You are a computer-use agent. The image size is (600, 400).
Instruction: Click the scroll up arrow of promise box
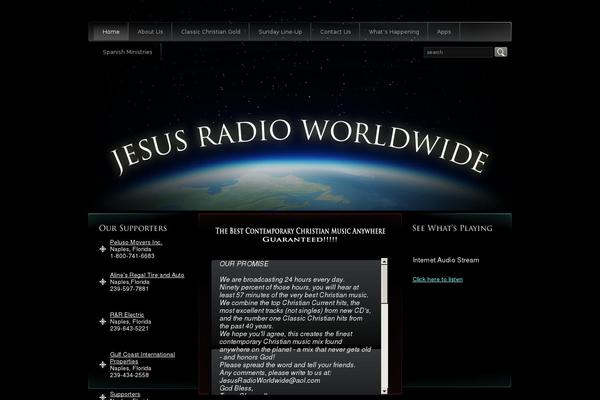coord(384,261)
